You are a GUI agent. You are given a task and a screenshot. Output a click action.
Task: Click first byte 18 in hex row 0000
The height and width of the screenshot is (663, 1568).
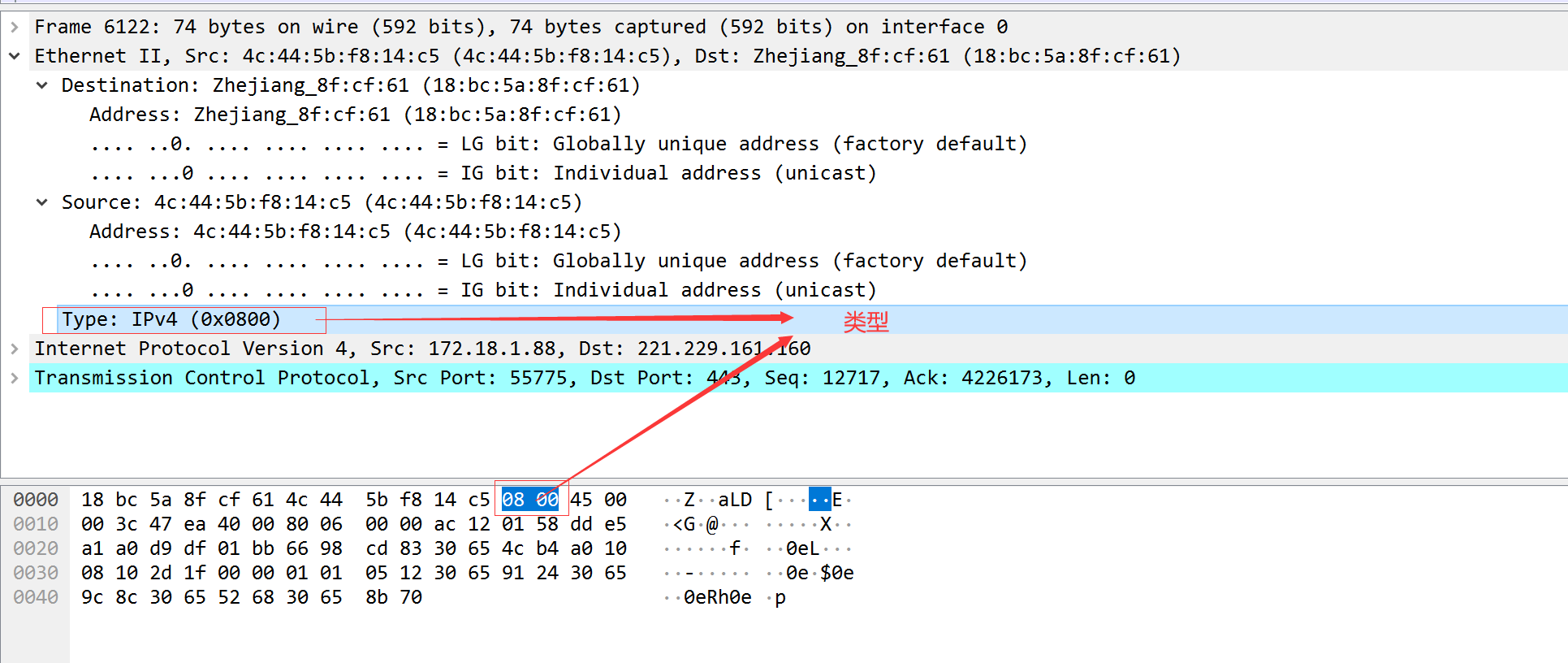click(93, 500)
